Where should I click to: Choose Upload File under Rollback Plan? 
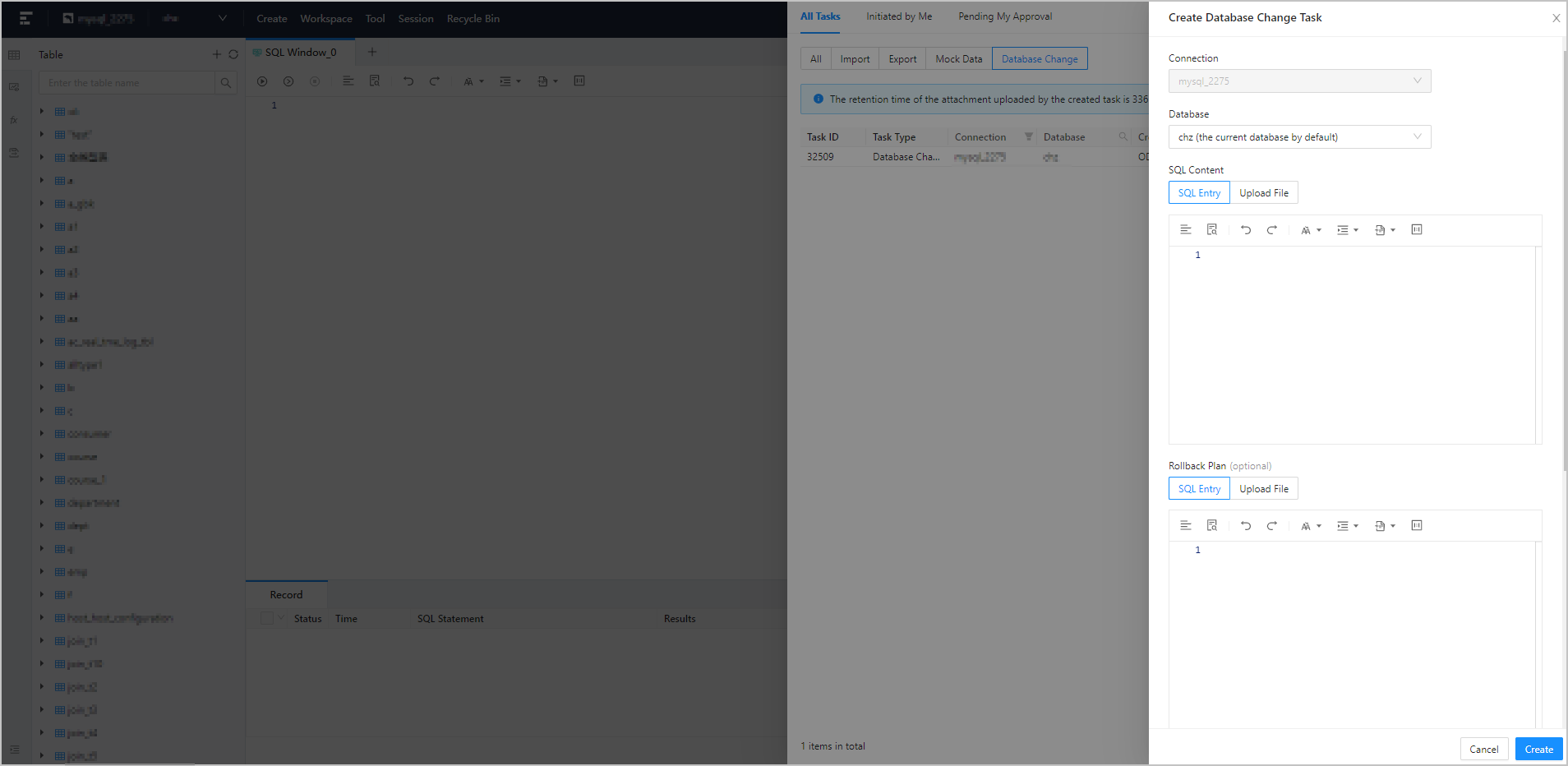[x=1264, y=489]
